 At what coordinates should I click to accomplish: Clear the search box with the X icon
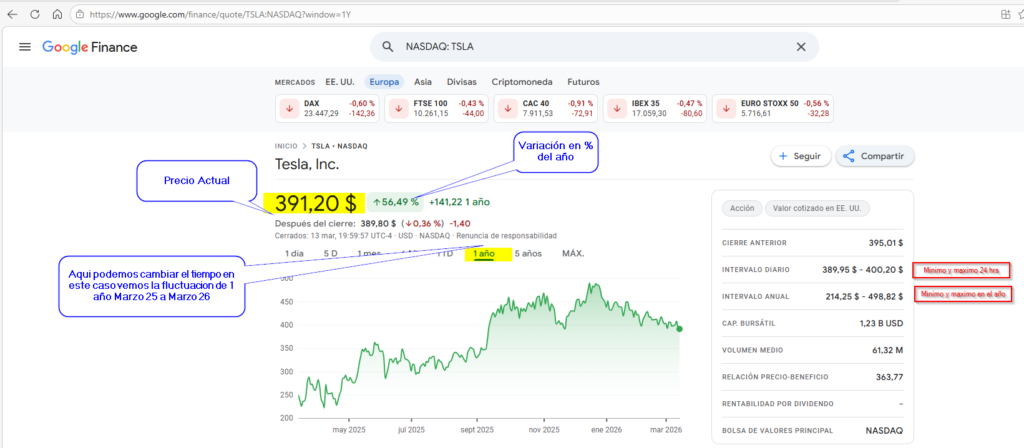tap(800, 47)
